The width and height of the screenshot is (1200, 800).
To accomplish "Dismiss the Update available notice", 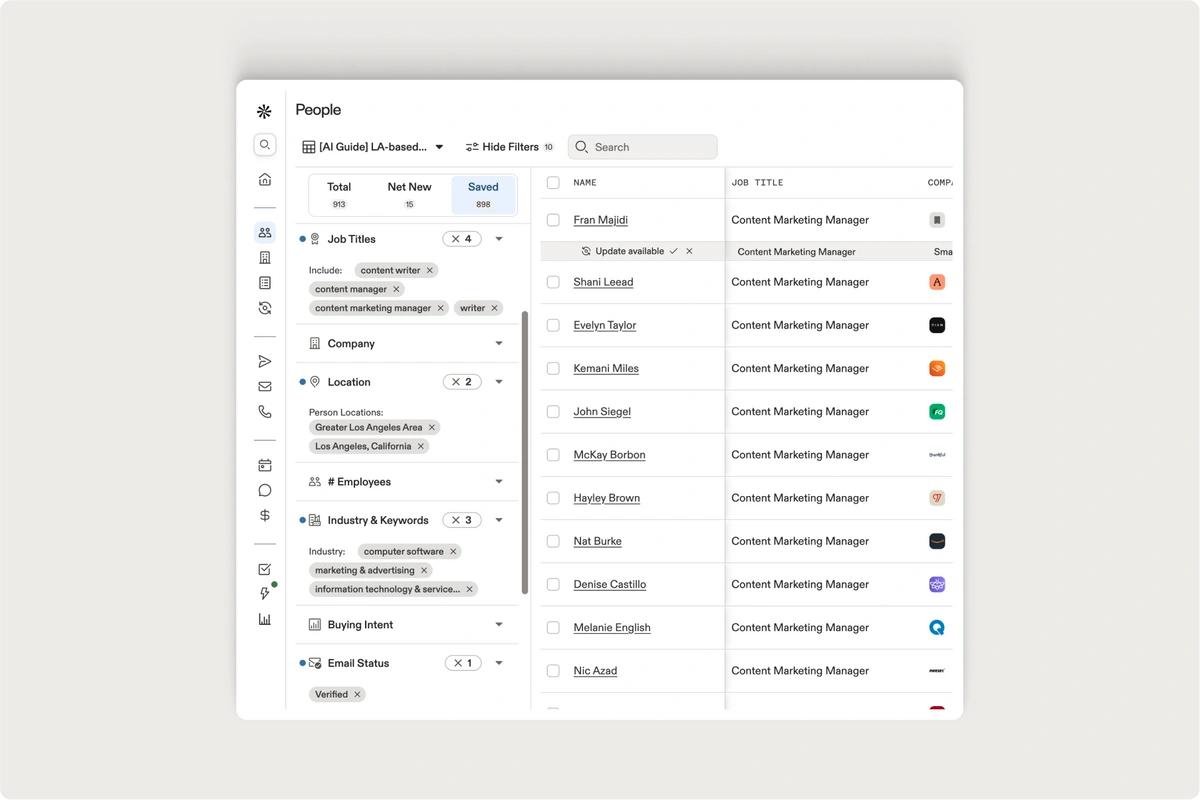I will 689,251.
